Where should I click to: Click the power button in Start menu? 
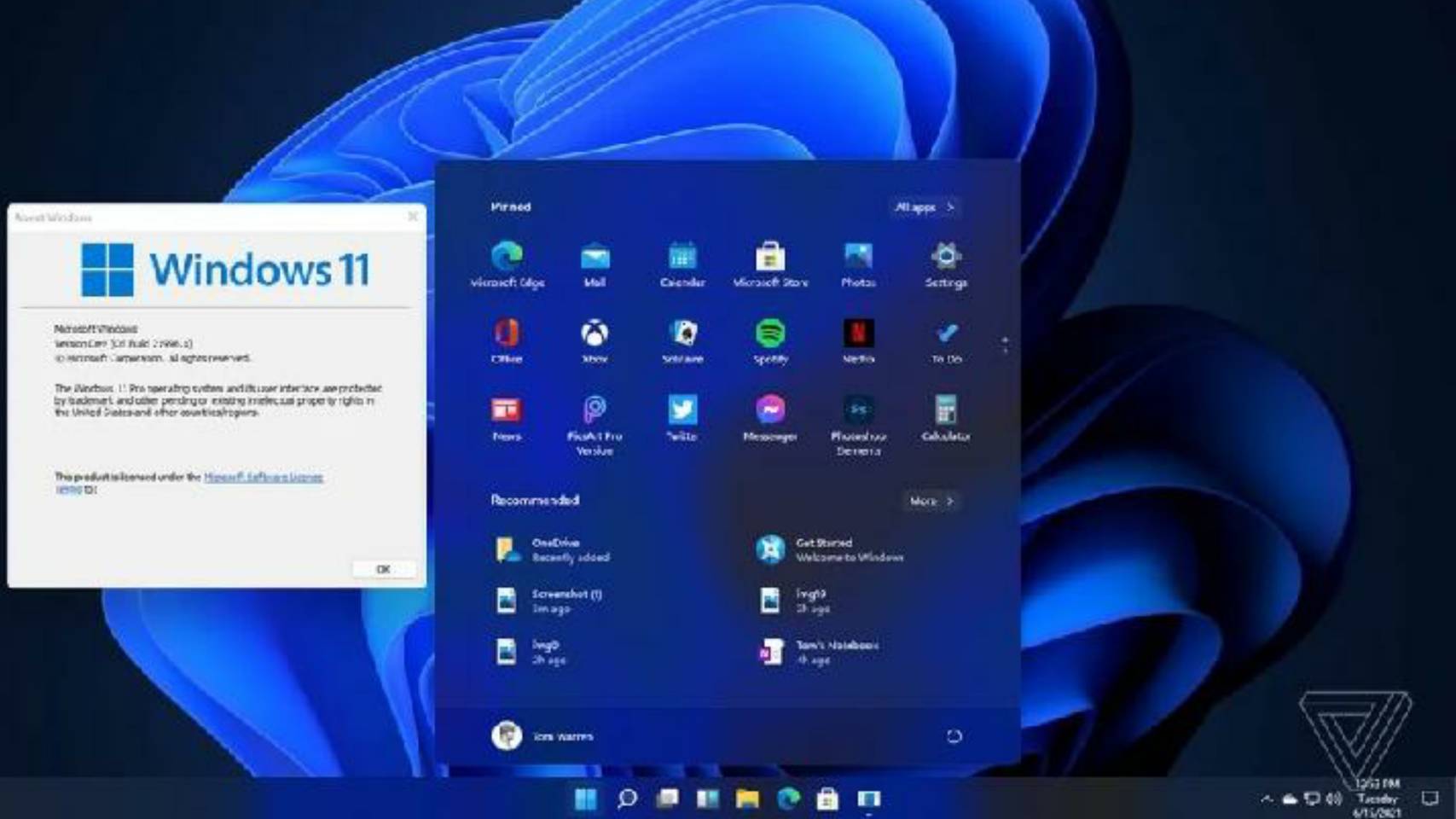[x=954, y=736]
